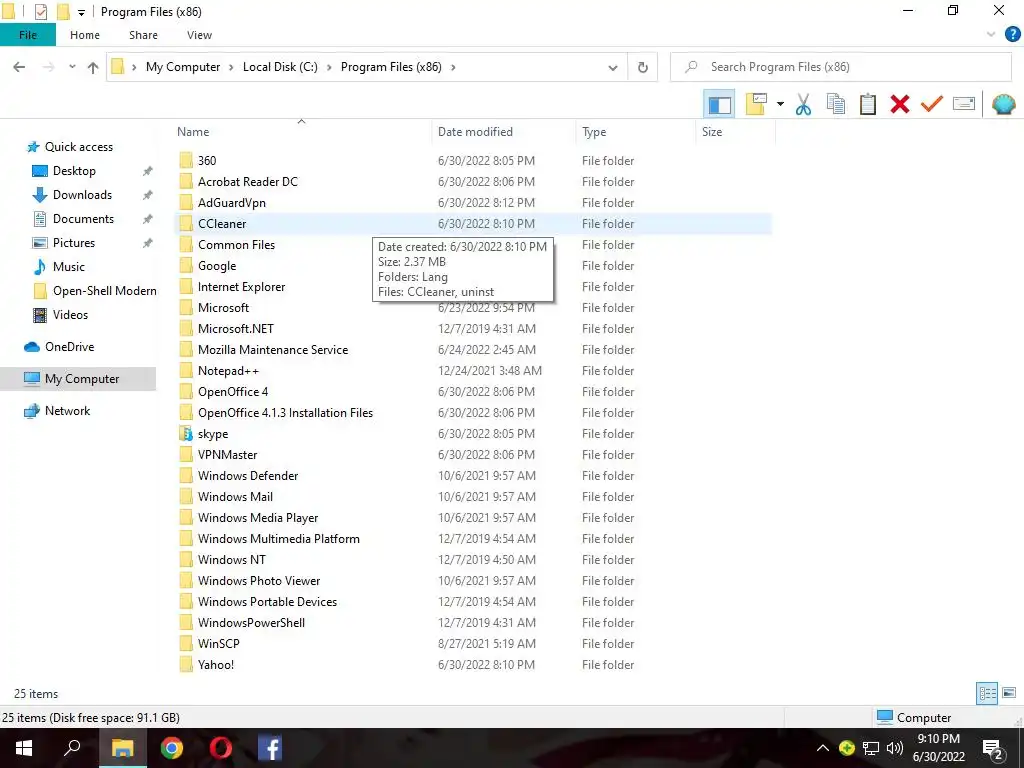Click the new folder toolbar icon
Image resolution: width=1024 pixels, height=768 pixels.
coord(756,104)
